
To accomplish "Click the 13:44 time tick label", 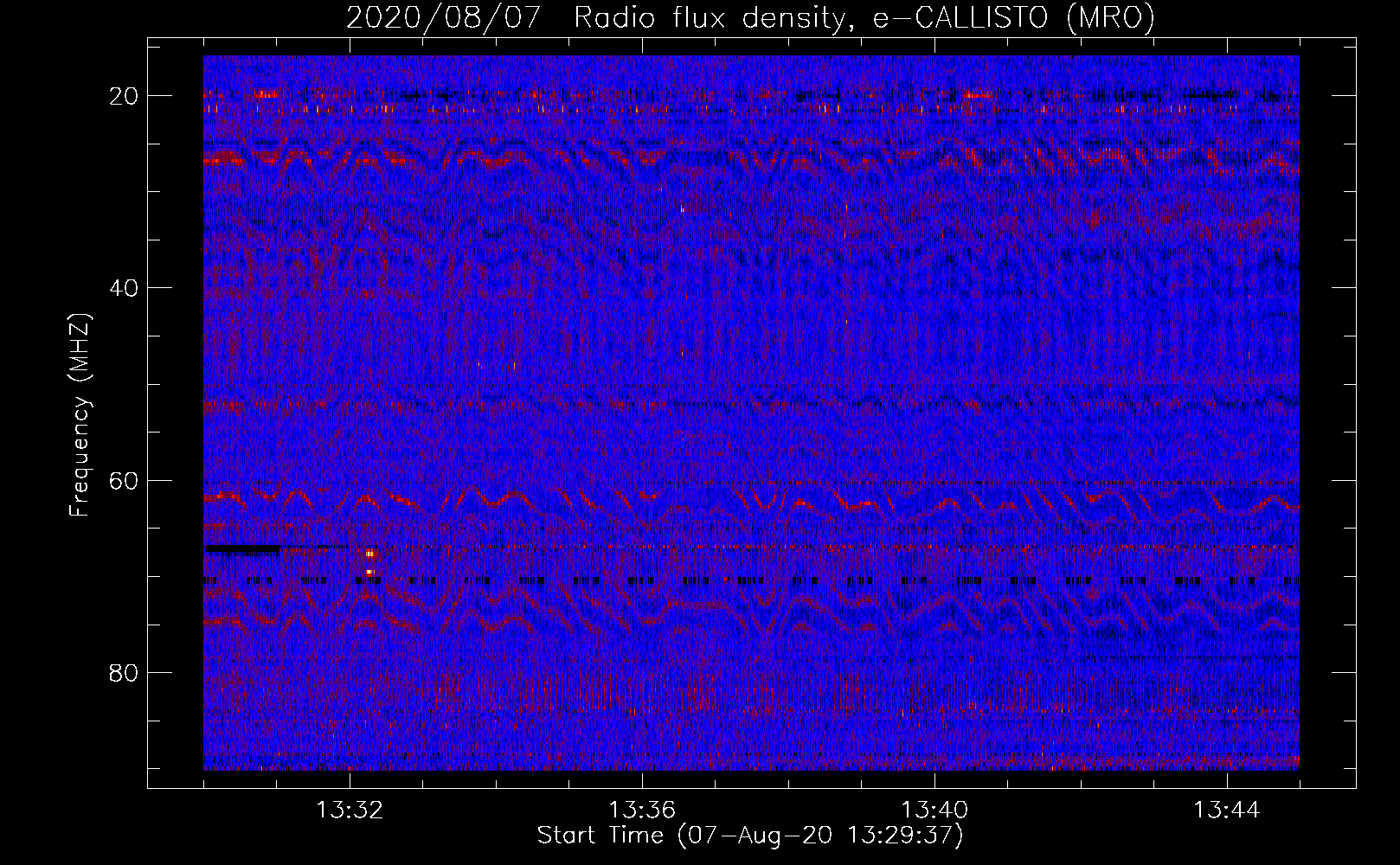I will coord(1227,811).
